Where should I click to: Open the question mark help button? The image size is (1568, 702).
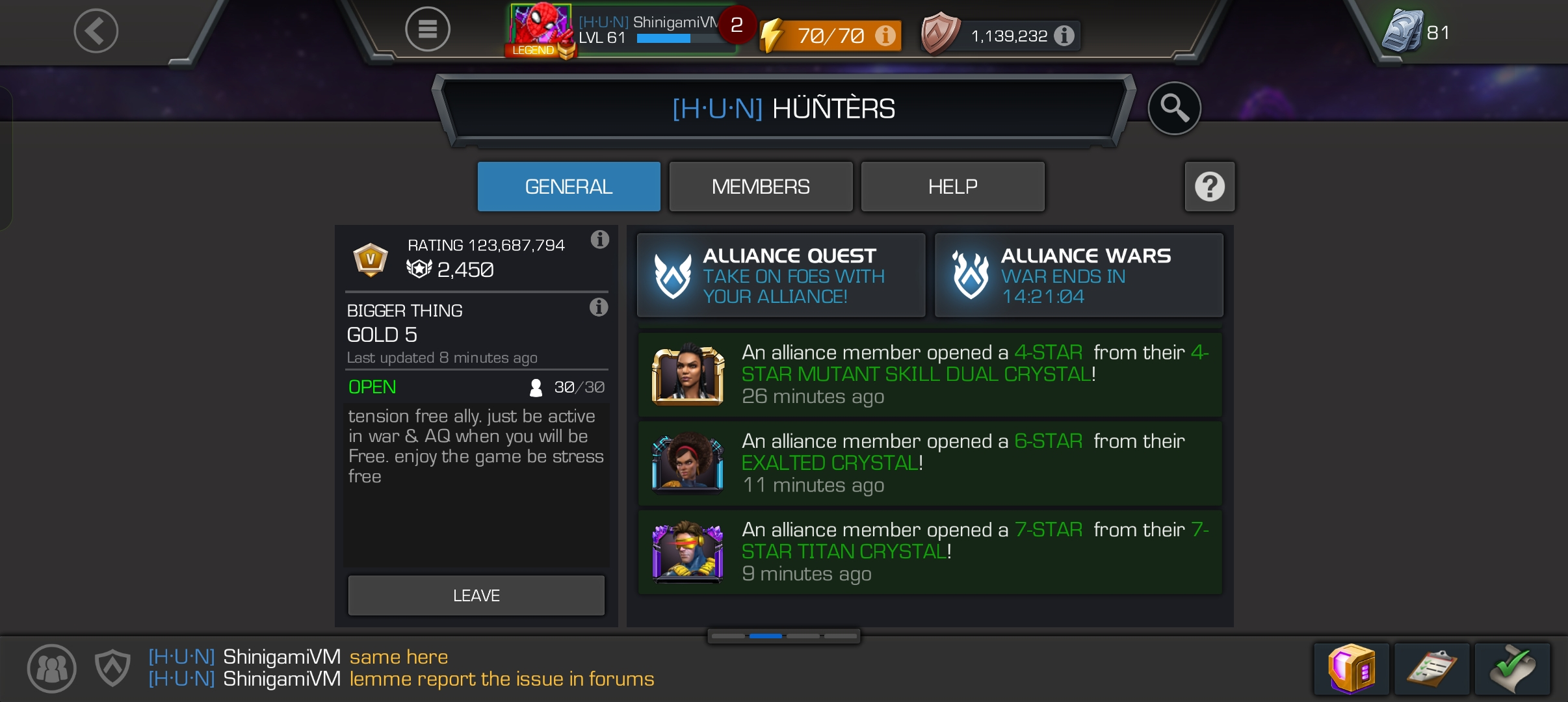click(1209, 187)
